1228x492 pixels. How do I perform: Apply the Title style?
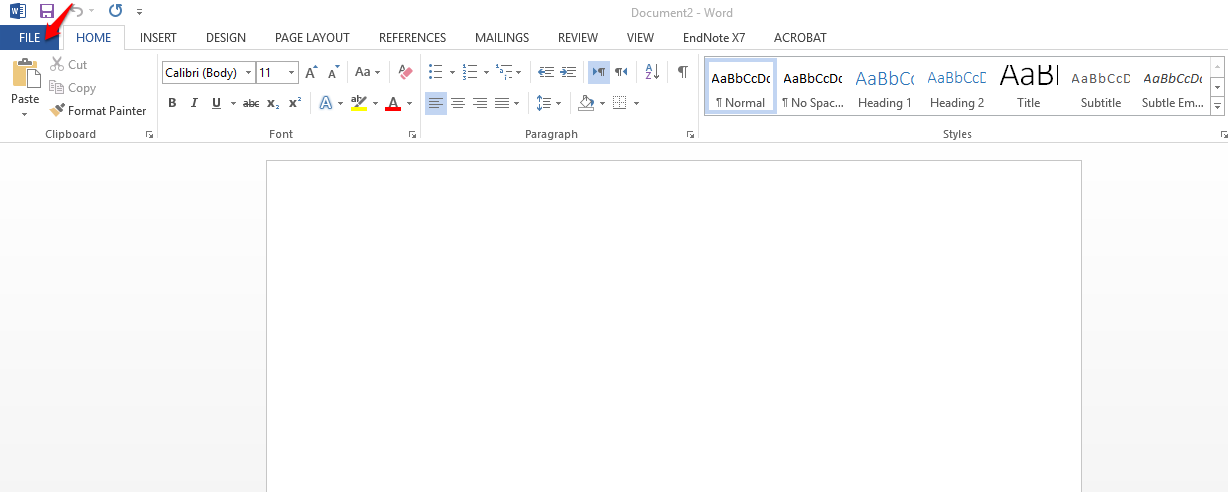(x=1029, y=87)
